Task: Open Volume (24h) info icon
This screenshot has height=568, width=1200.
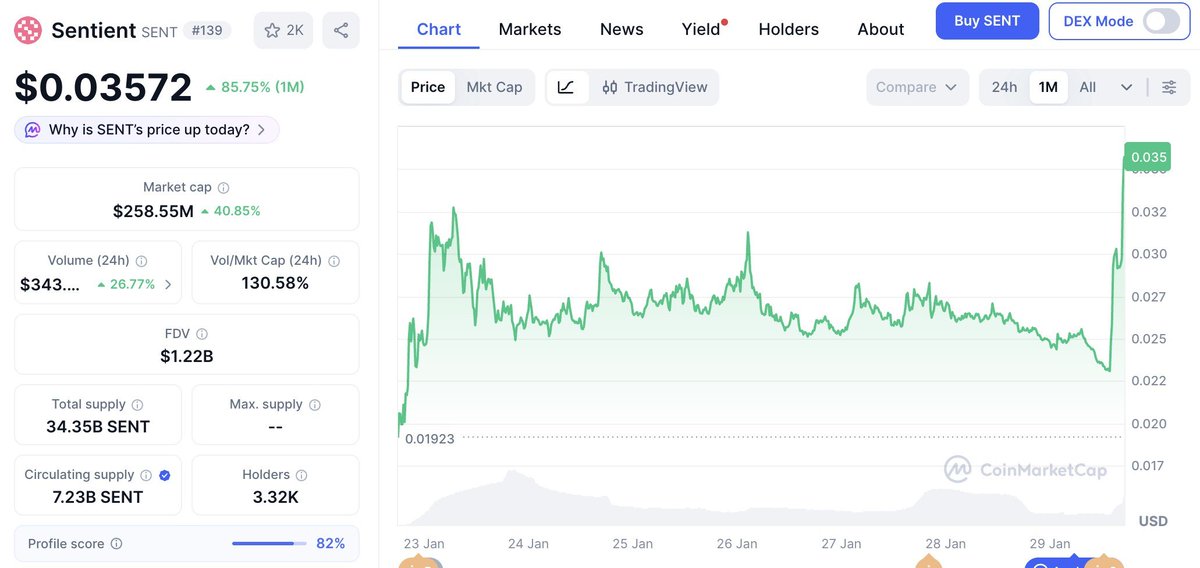Action: click(x=142, y=261)
